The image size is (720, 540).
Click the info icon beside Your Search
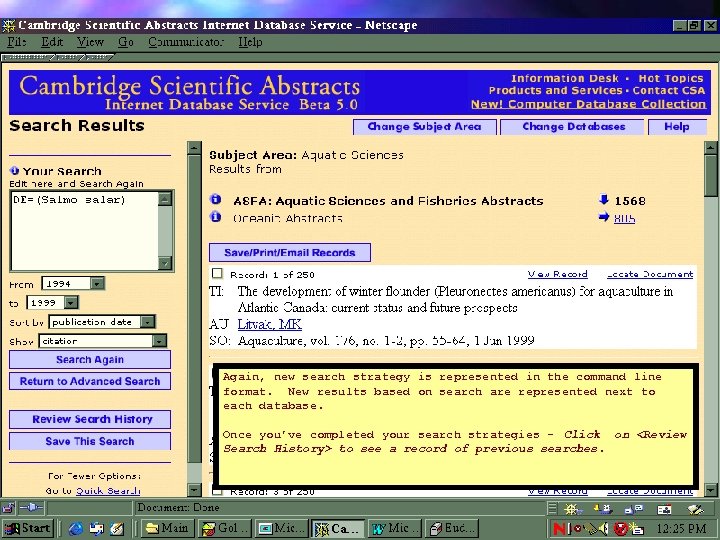14,170
